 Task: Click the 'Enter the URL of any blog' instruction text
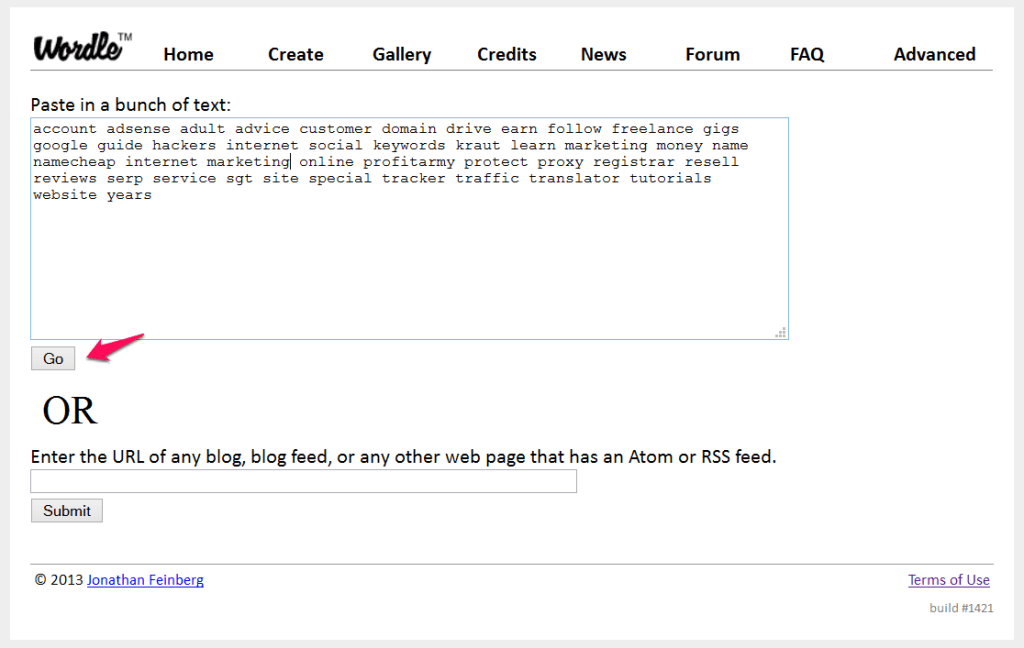(x=403, y=457)
